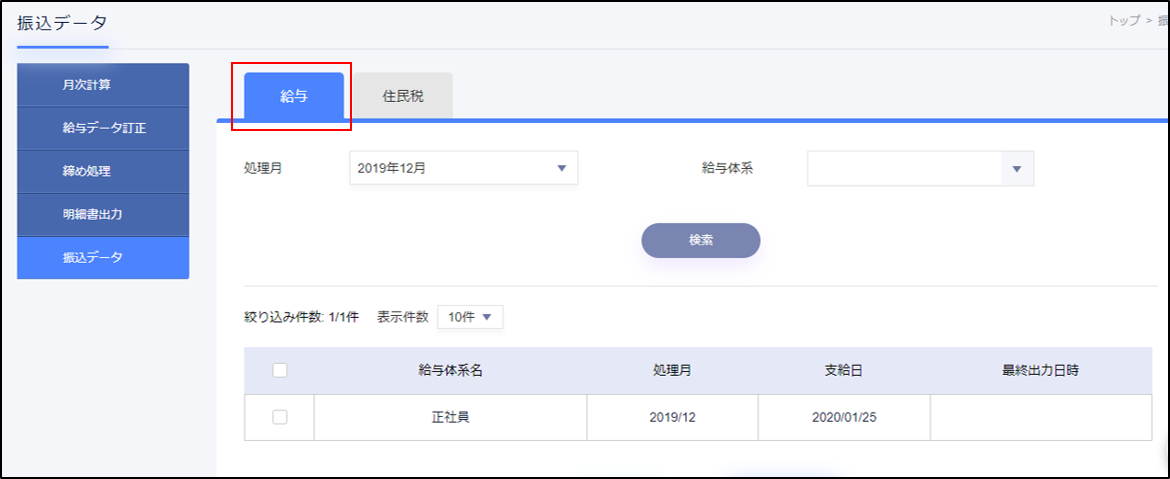Click the 2019年12月 field
Image resolution: width=1170 pixels, height=479 pixels.
click(463, 169)
